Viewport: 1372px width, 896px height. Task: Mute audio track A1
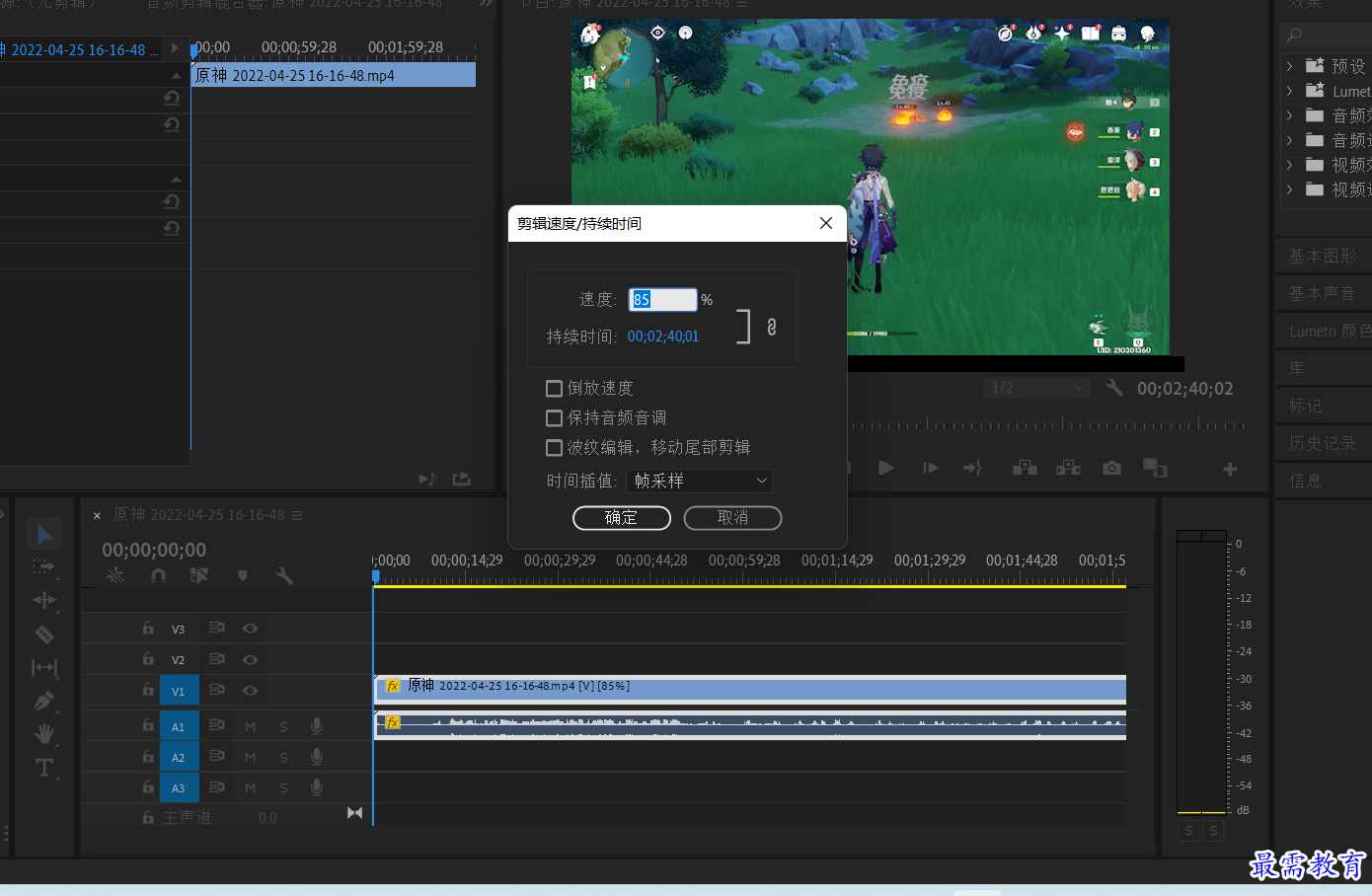click(251, 727)
